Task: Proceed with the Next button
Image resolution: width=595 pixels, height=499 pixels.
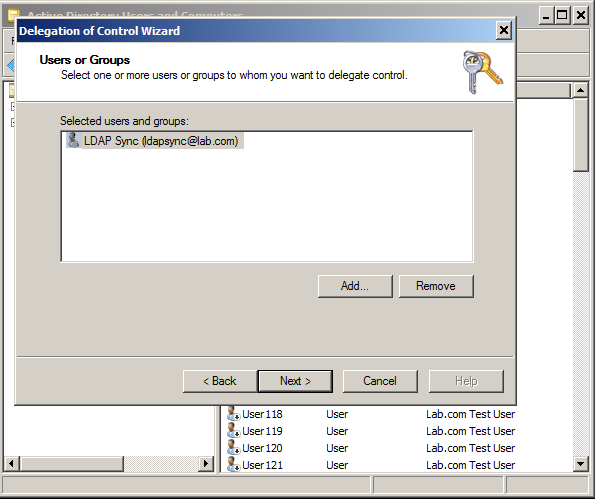Action: [295, 381]
